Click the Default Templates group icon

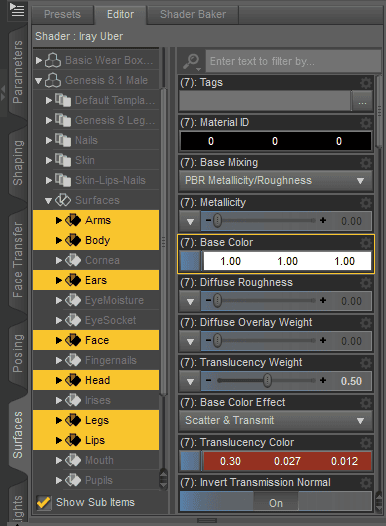(63, 100)
